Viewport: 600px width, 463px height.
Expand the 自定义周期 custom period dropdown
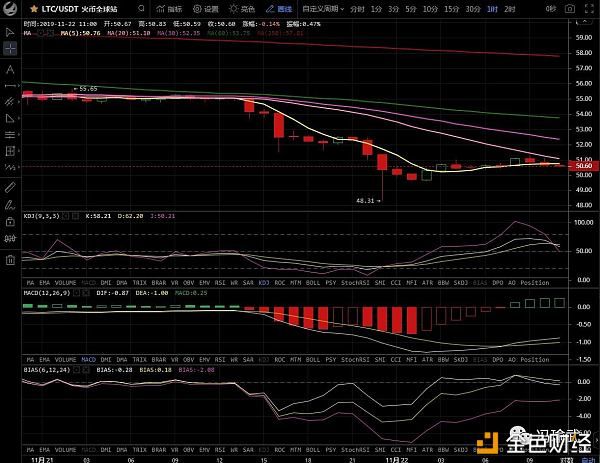pos(321,8)
